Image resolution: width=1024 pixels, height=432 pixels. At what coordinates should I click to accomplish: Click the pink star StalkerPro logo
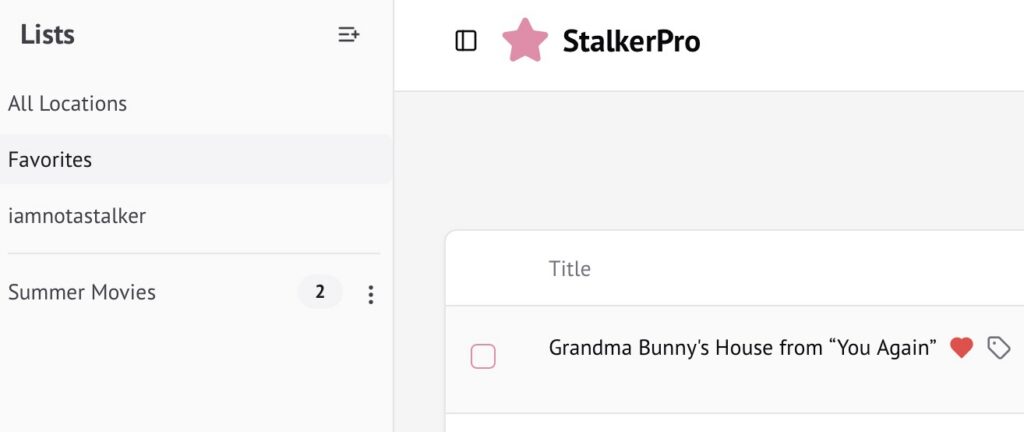525,41
